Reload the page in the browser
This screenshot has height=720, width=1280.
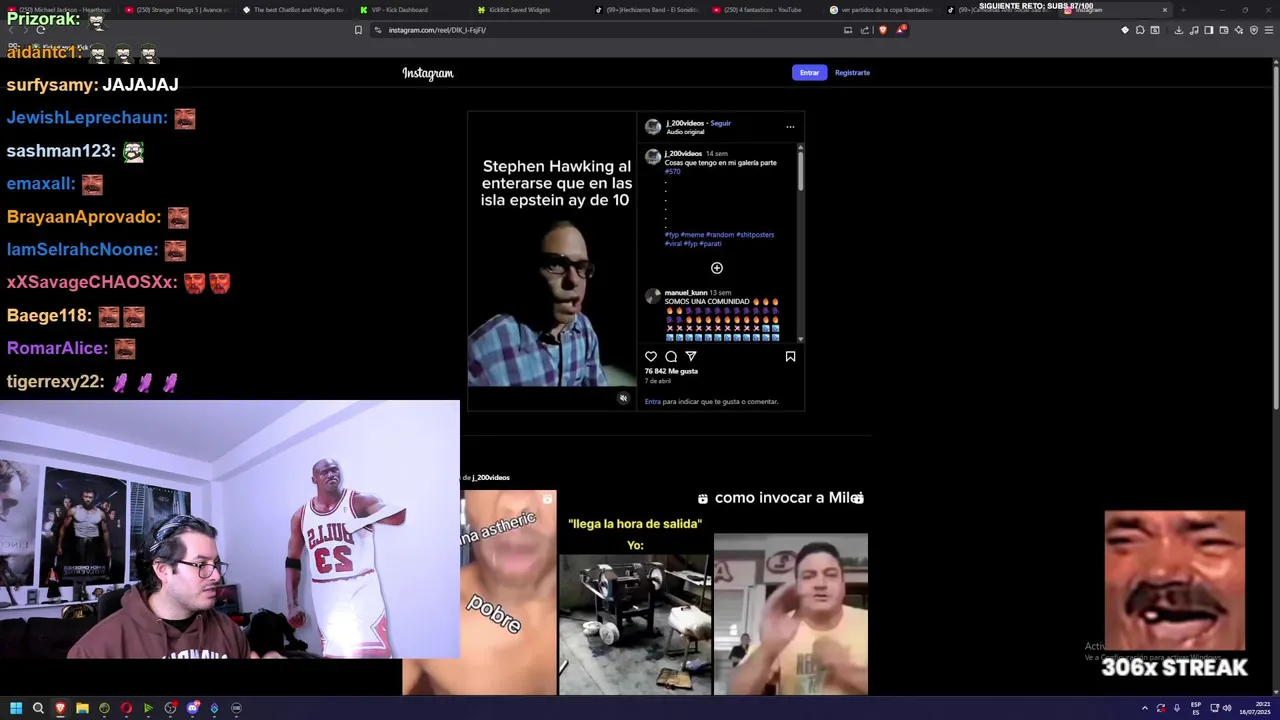pos(40,30)
